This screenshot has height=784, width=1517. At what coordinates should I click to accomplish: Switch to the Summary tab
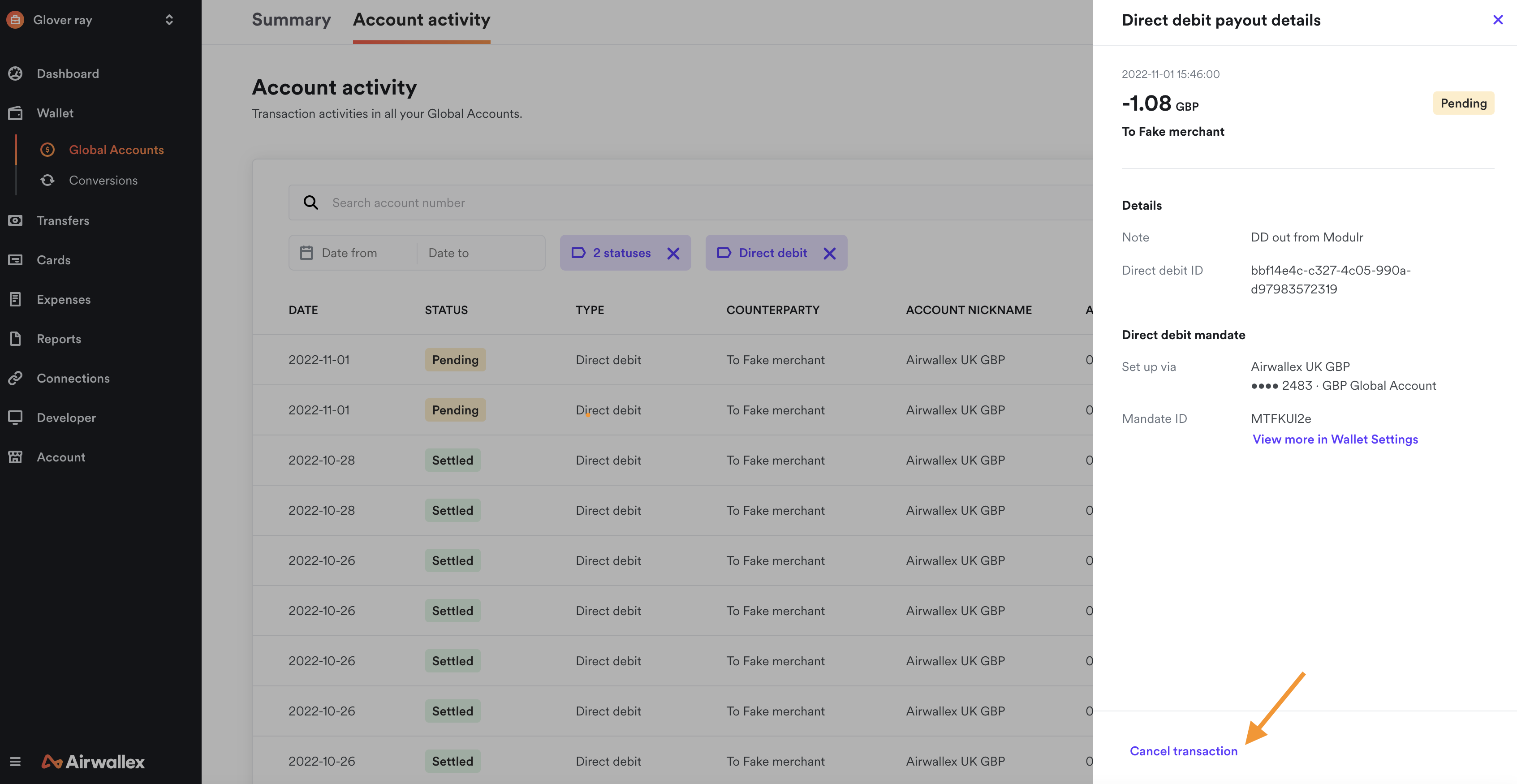[x=291, y=20]
